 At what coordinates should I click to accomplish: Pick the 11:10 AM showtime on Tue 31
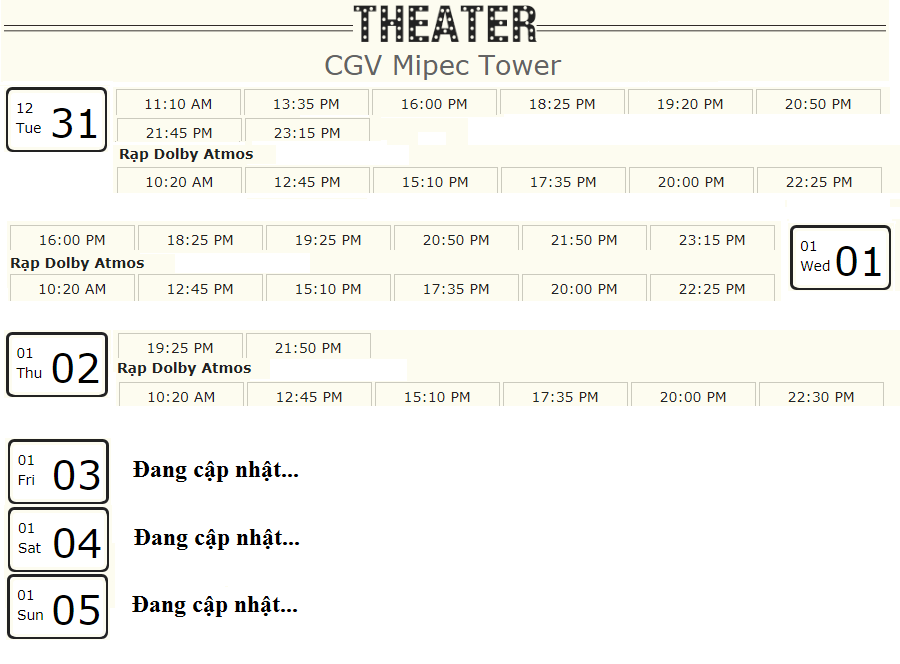179,103
